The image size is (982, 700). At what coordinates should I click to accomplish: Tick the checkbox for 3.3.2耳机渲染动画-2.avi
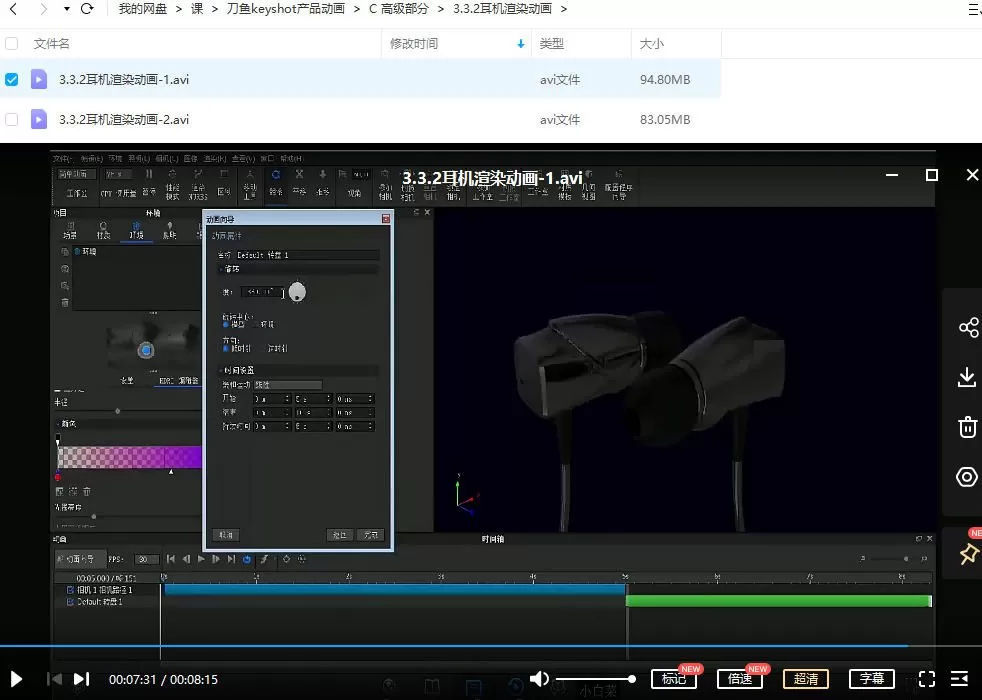click(x=11, y=119)
